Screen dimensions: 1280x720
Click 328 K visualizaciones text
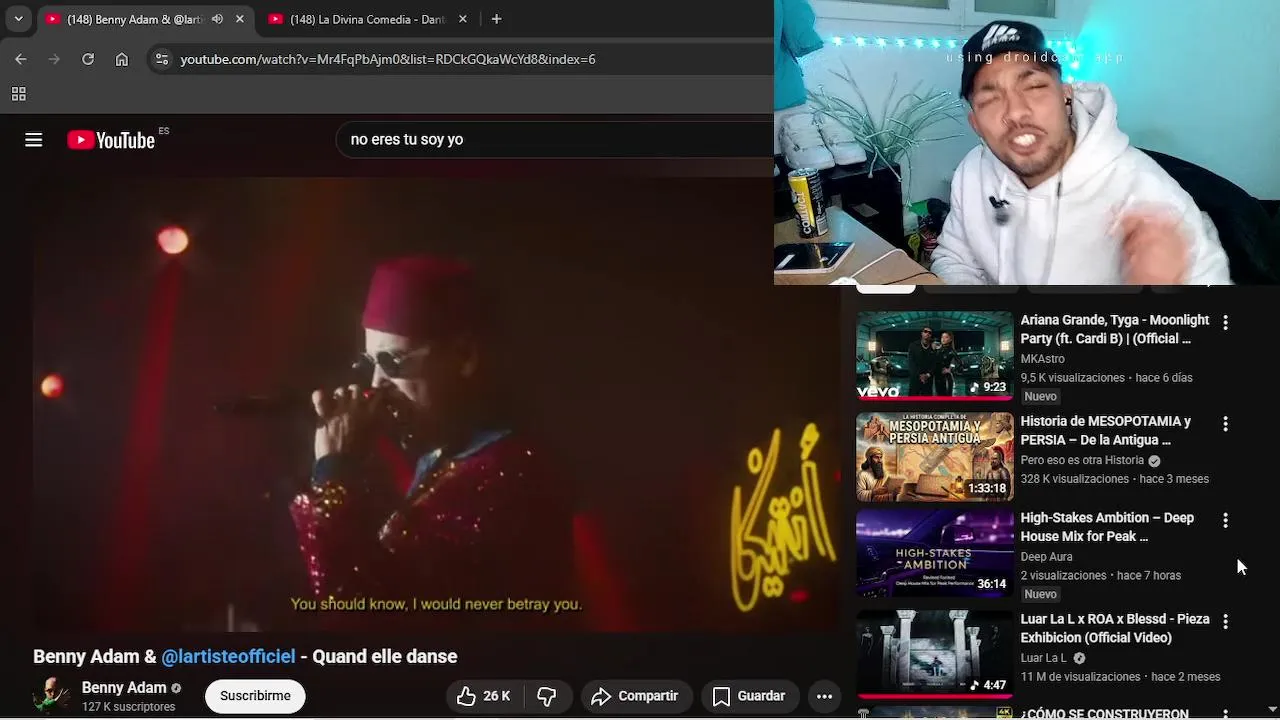tap(1074, 479)
